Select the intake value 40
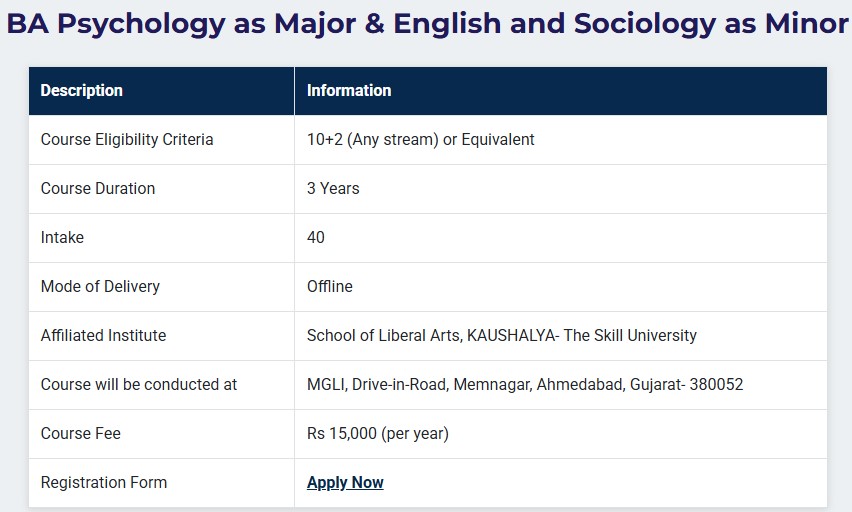This screenshot has width=852, height=512. click(x=316, y=238)
